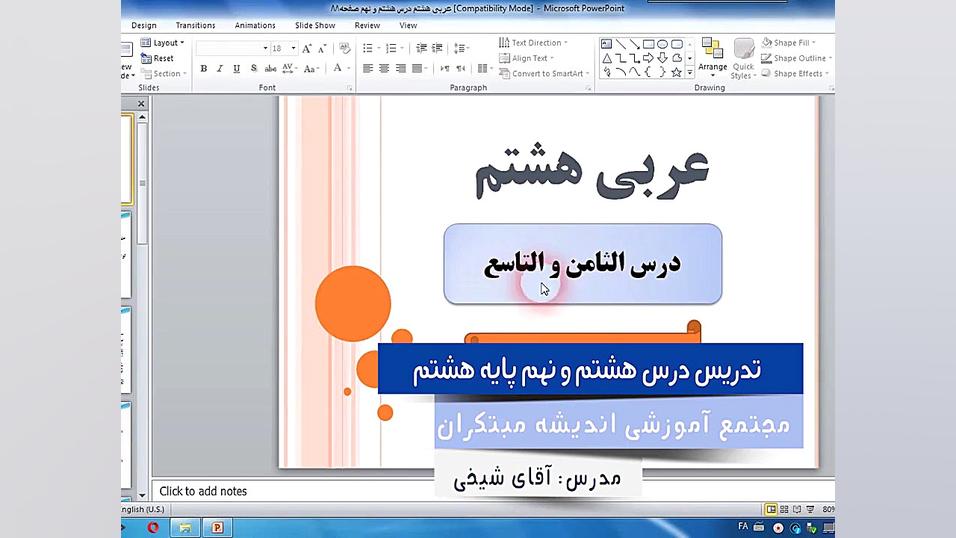Open Character Spacing dropdown
Viewport: 956px width, 538px height.
coord(290,69)
